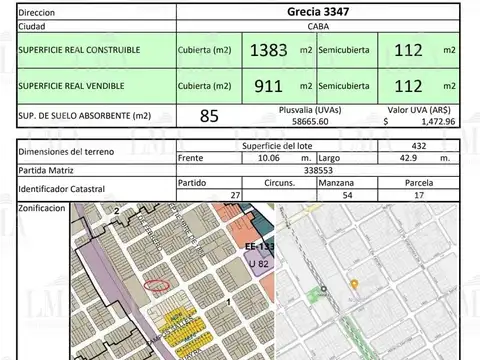Click the 'Parcela' column header

tap(419, 183)
